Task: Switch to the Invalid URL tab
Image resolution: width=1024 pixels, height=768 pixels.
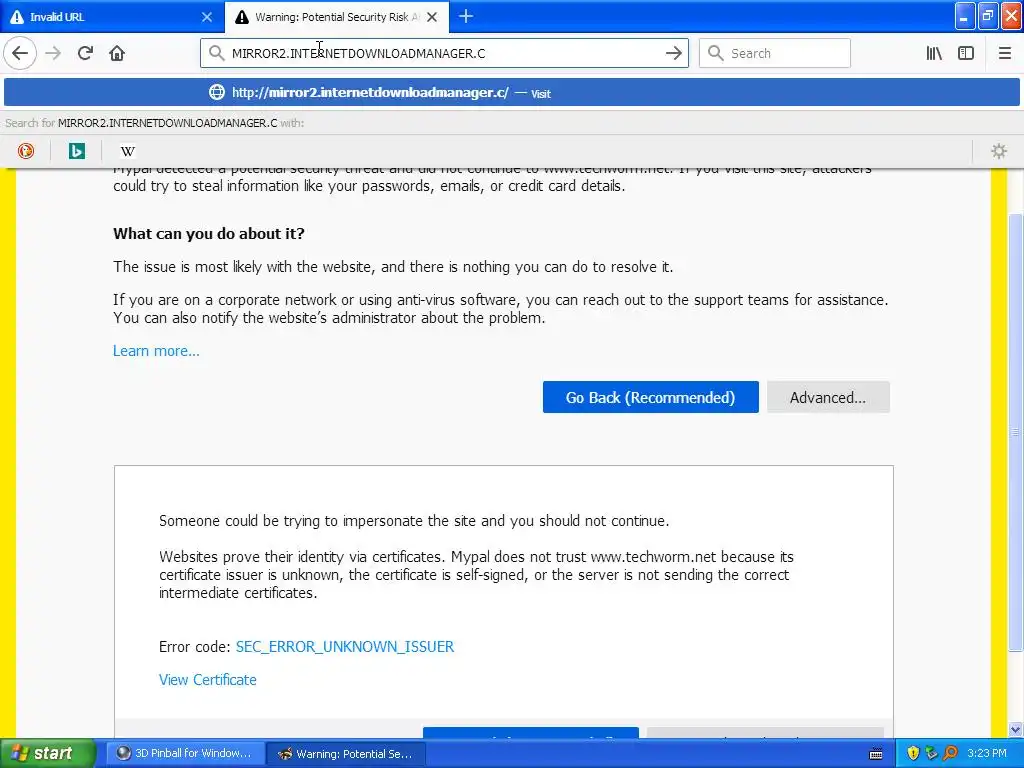Action: (111, 17)
